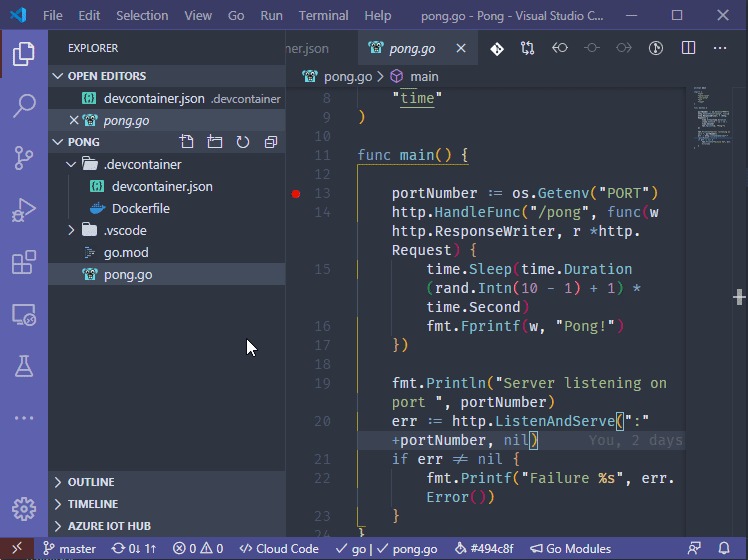The width and height of the screenshot is (748, 560).
Task: Open the Remote Explorer view
Action: (x=23, y=315)
